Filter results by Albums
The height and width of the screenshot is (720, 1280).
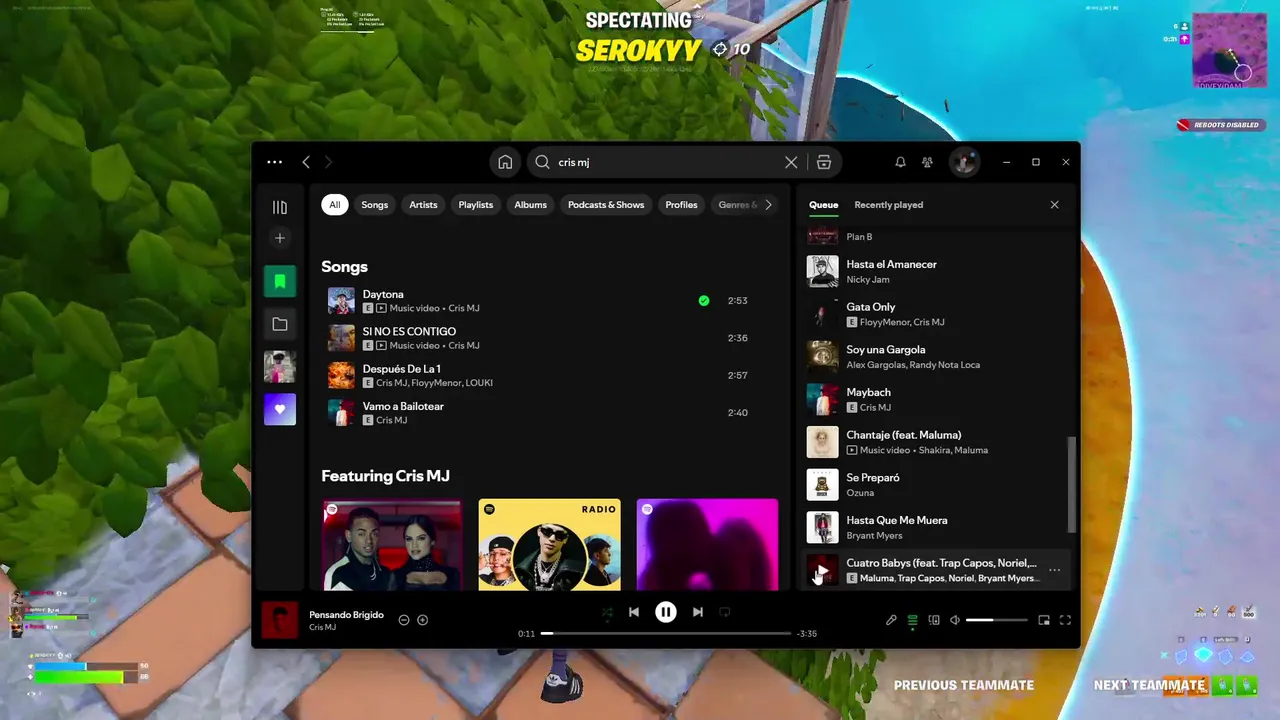[530, 205]
